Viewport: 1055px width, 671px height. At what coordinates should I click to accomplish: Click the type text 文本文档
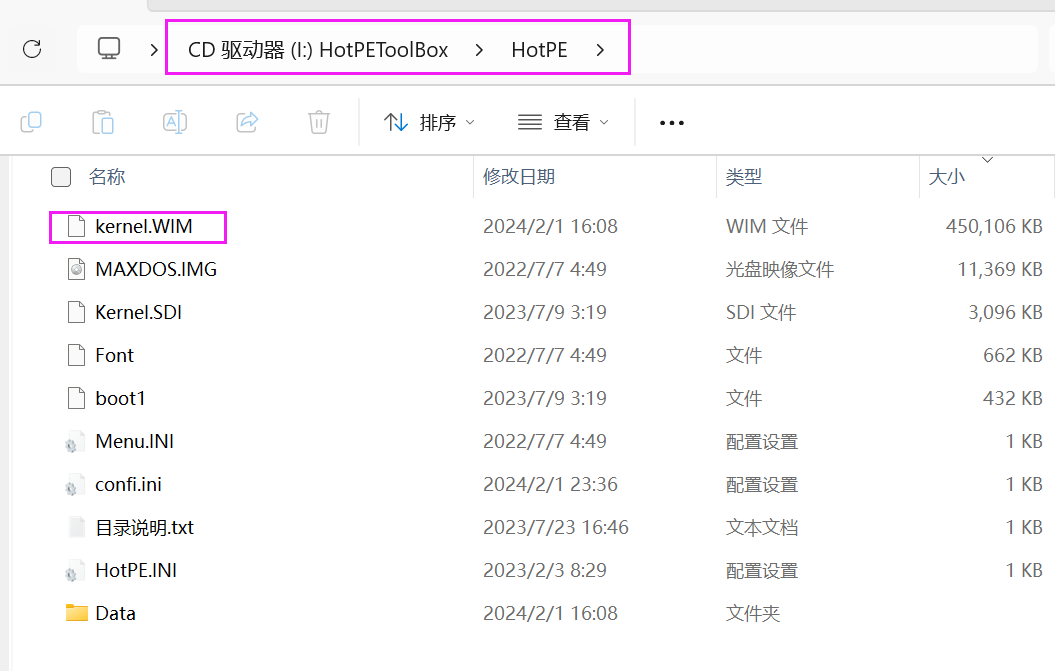pyautogui.click(x=762, y=528)
